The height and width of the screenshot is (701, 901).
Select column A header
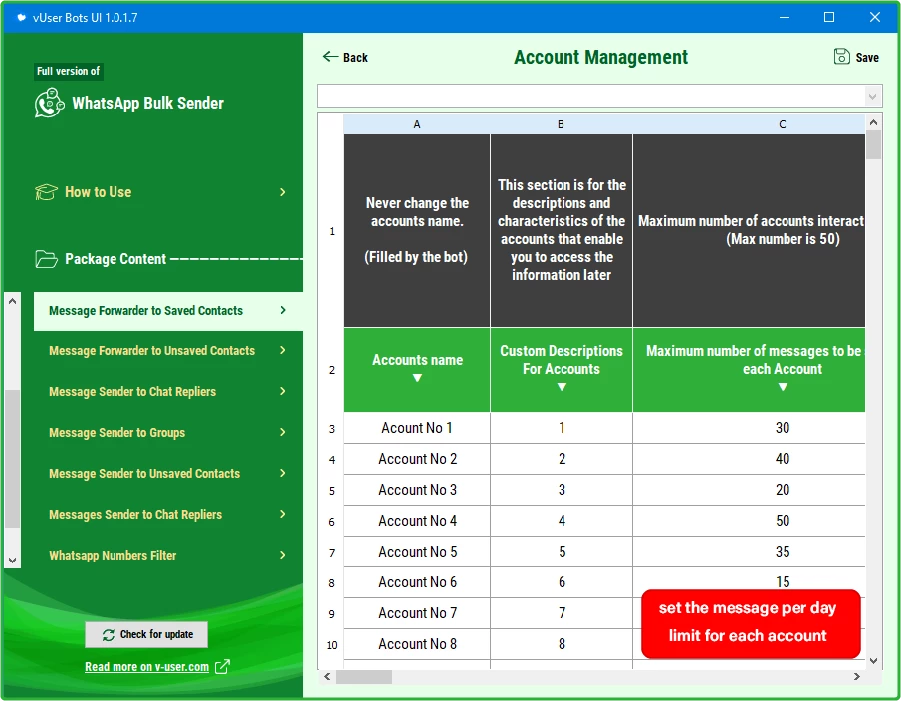pos(417,124)
